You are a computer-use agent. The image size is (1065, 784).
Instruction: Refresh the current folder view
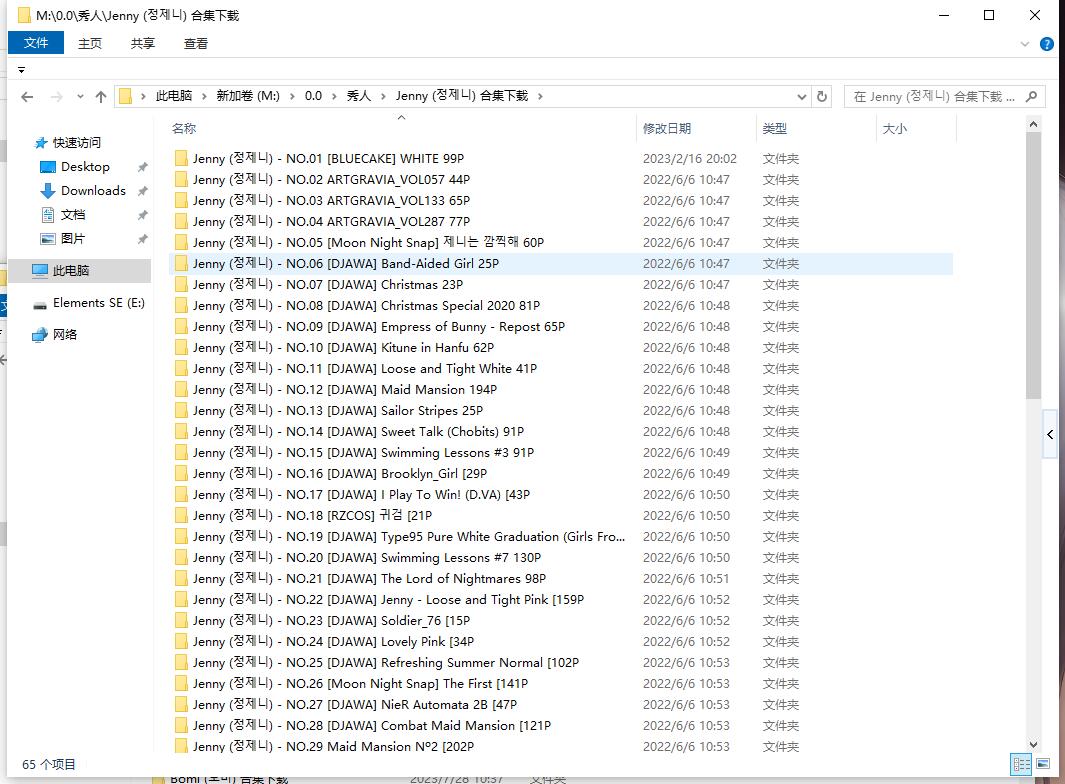coord(822,96)
